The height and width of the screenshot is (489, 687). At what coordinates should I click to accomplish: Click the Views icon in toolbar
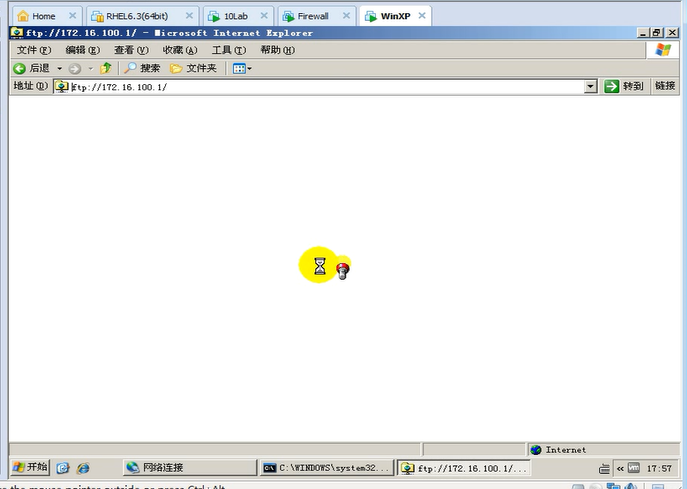coord(238,68)
